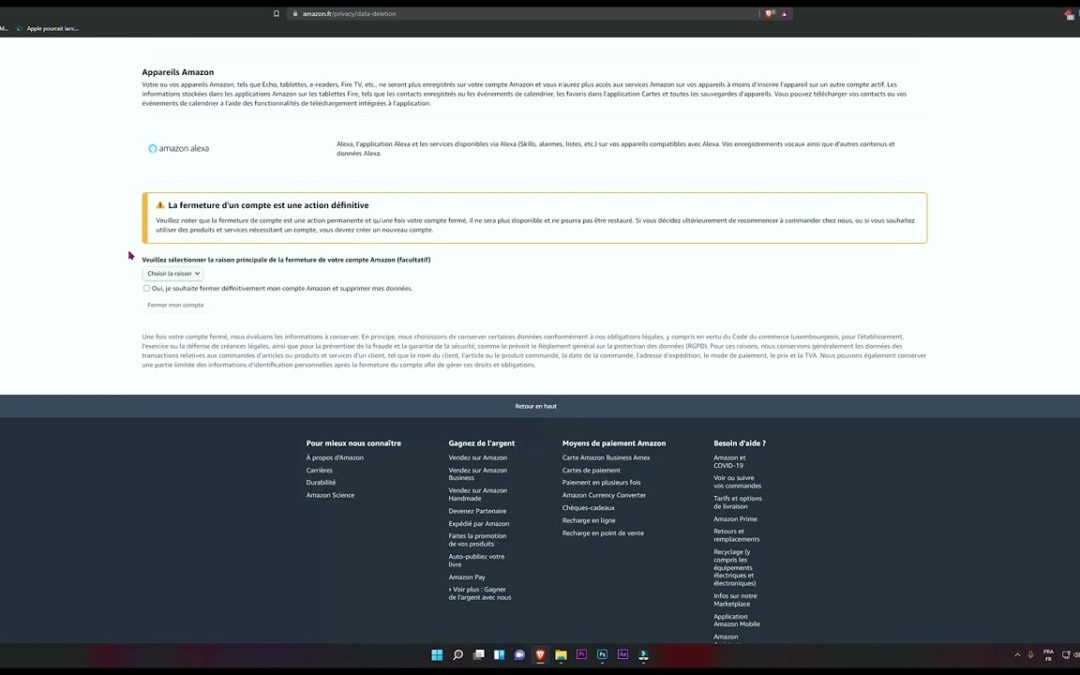Open File Explorer from taskbar

(x=561, y=655)
